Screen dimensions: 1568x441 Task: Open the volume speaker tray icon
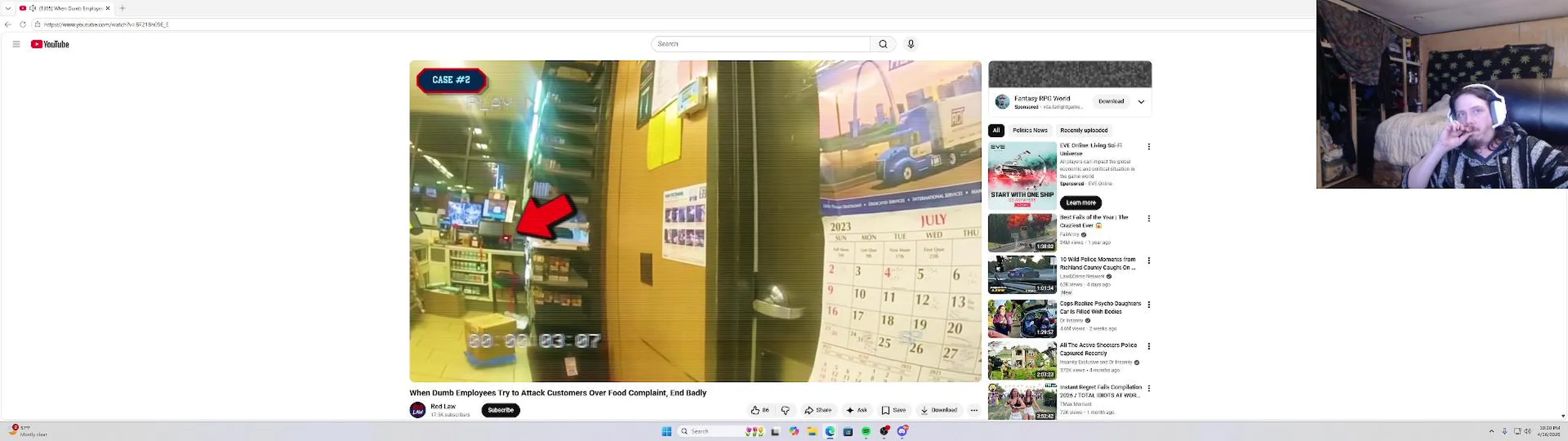[x=1527, y=431]
